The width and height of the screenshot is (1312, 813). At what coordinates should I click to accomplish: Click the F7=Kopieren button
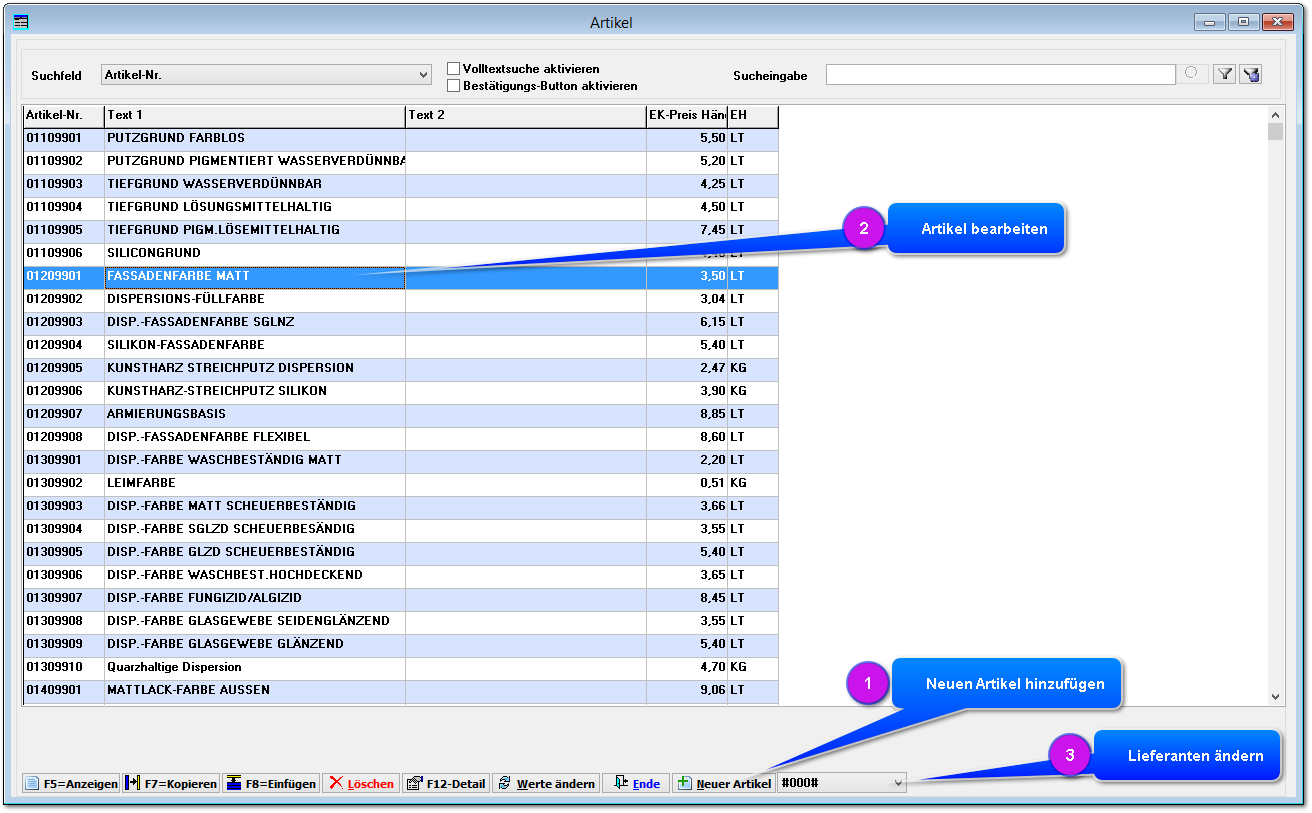pyautogui.click(x=171, y=784)
